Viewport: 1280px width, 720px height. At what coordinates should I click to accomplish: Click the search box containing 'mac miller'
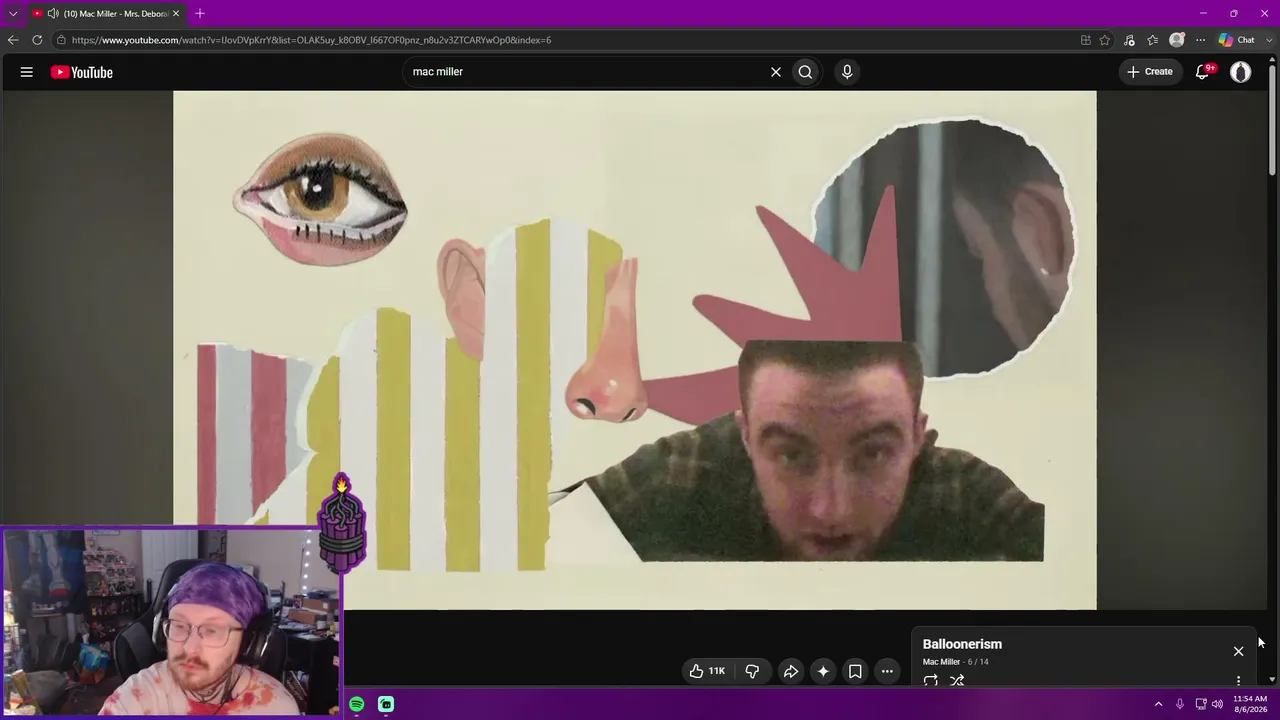pyautogui.click(x=585, y=72)
